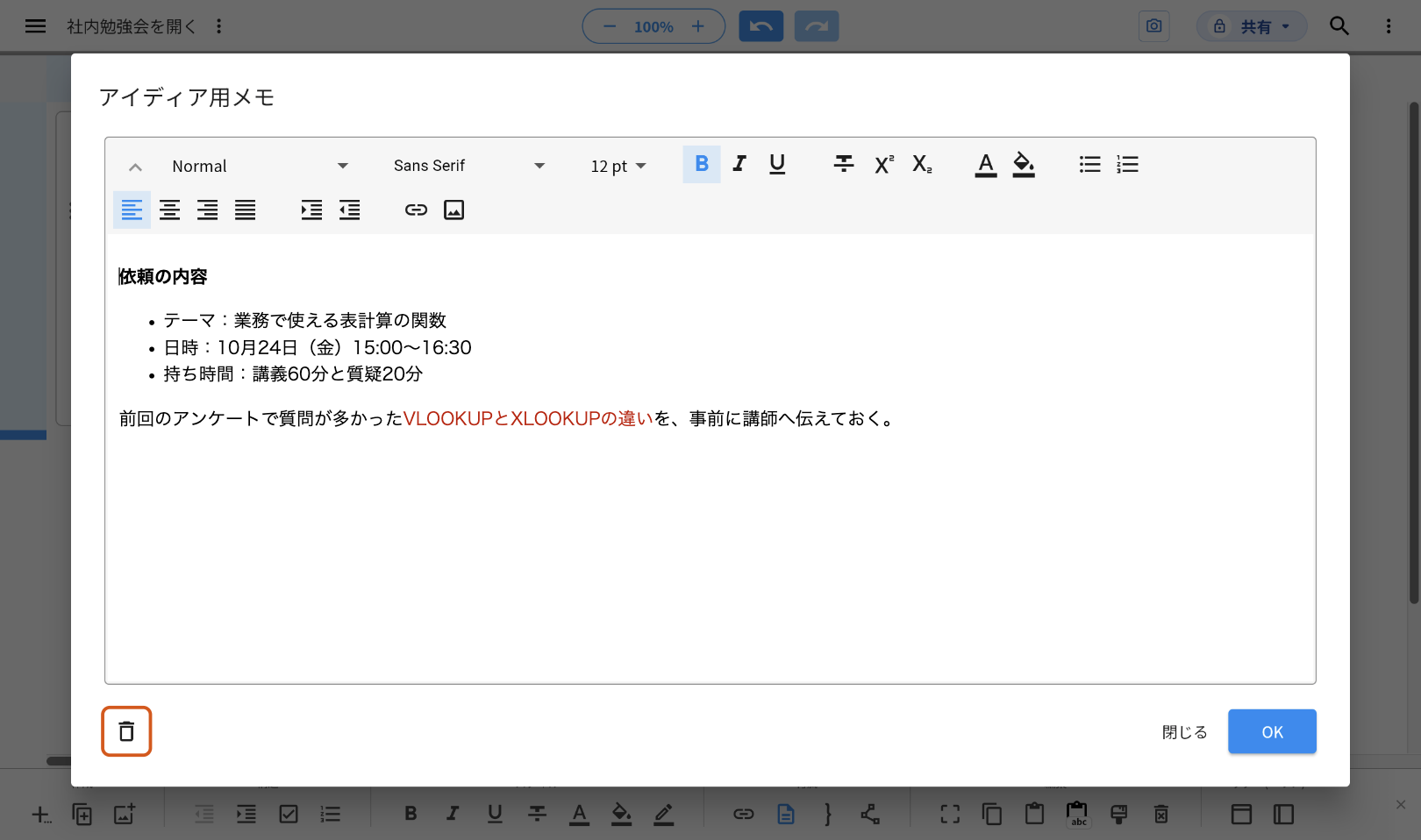Apply subscript formatting

click(922, 164)
